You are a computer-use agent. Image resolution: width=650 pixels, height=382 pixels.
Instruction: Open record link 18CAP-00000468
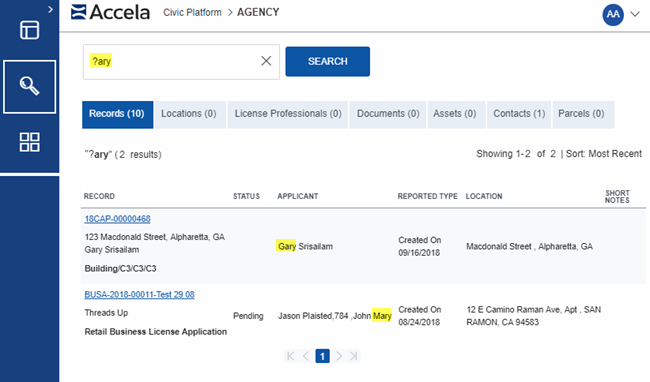tap(117, 219)
